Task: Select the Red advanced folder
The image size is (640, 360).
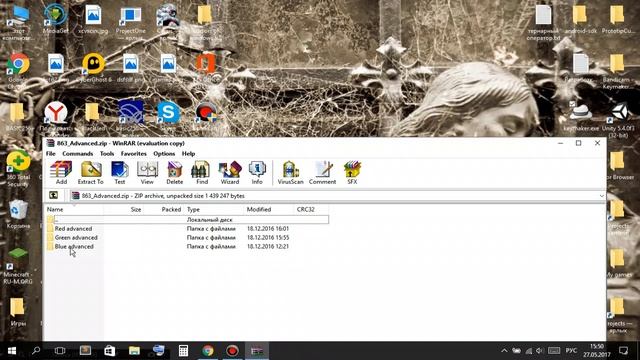Action: (x=73, y=229)
